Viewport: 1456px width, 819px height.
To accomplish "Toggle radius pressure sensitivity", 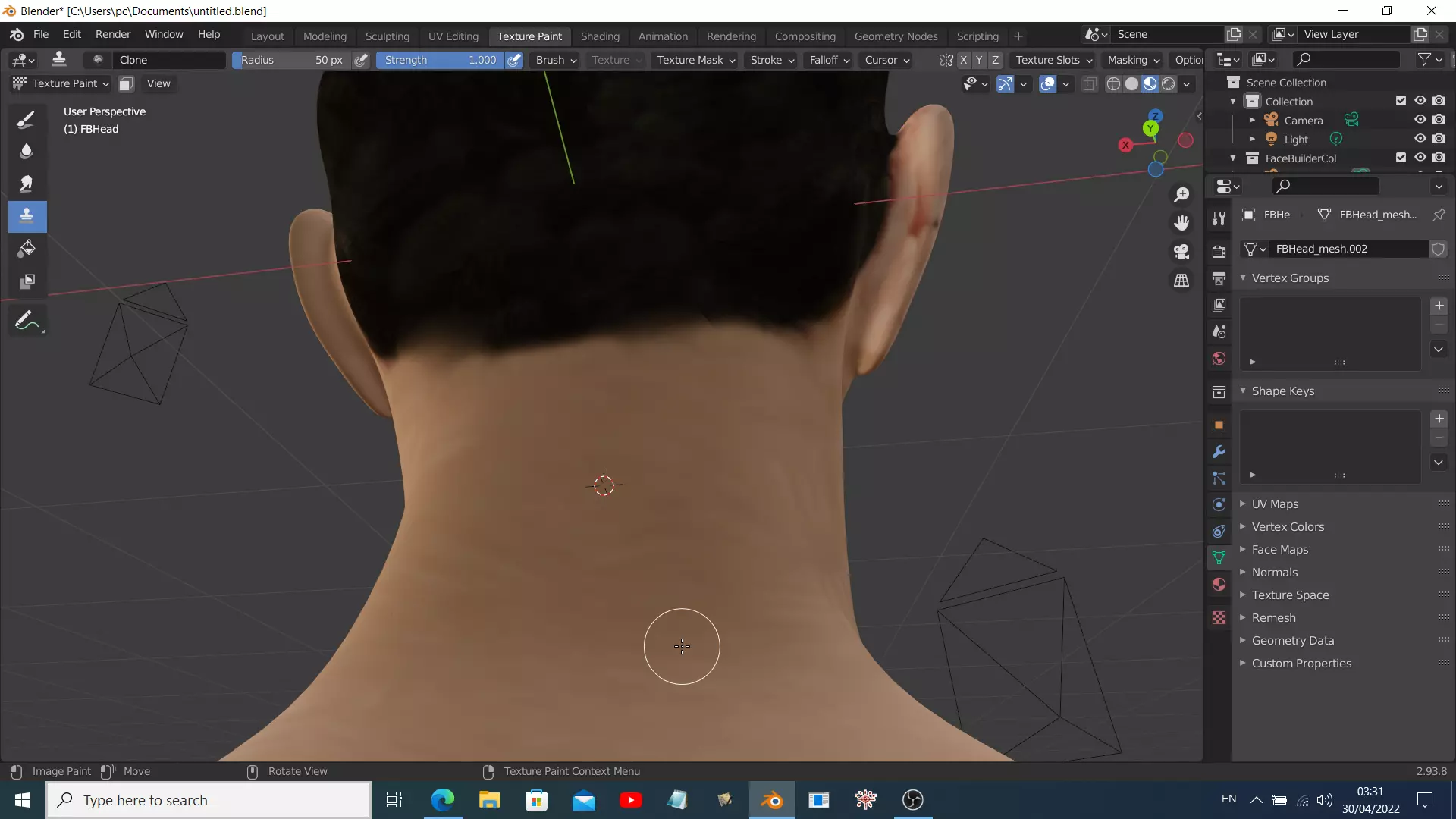I will point(362,60).
